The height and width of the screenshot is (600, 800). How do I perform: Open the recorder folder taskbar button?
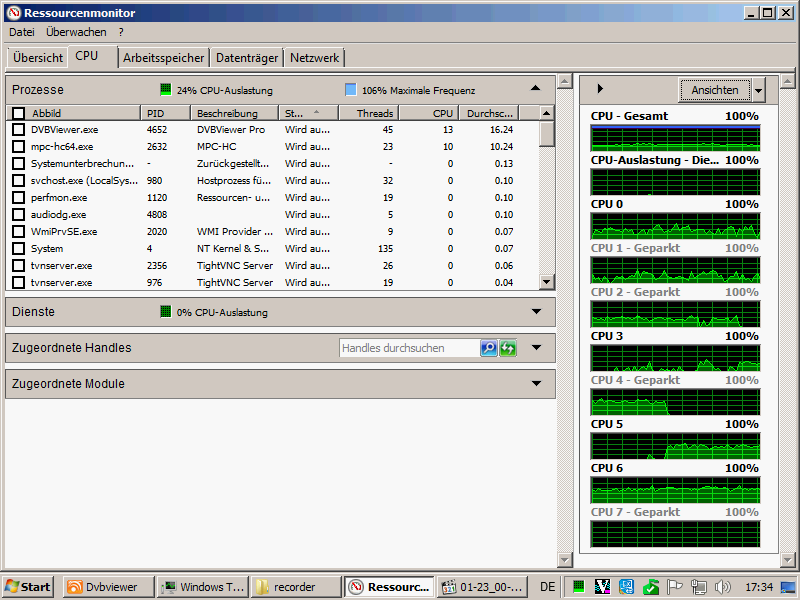(x=297, y=587)
